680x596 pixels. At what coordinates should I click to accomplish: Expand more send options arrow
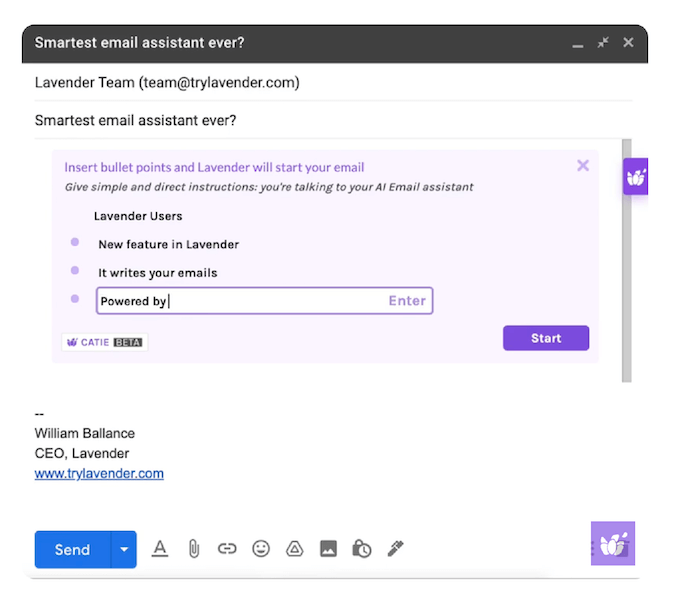(x=124, y=550)
